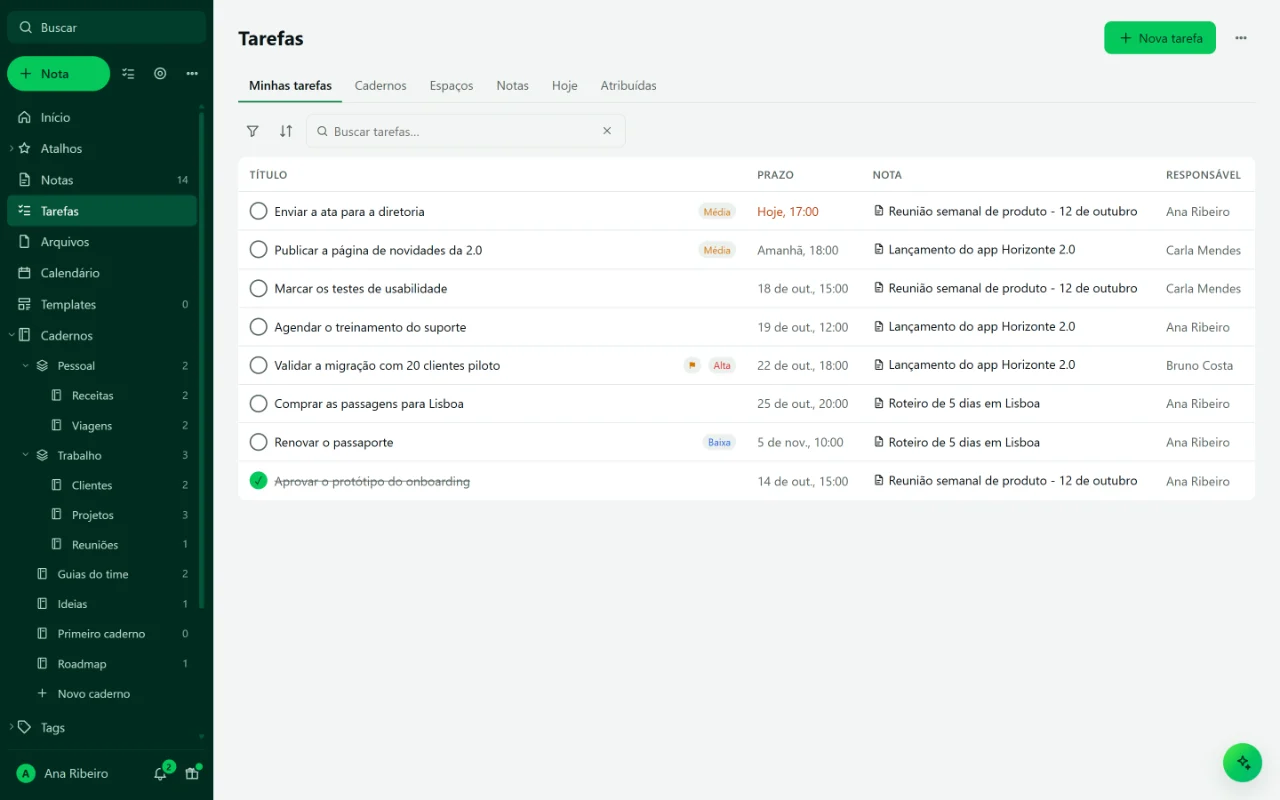Uncheck Aprovar o protótipo do onboarding
1280x800 pixels.
258,481
